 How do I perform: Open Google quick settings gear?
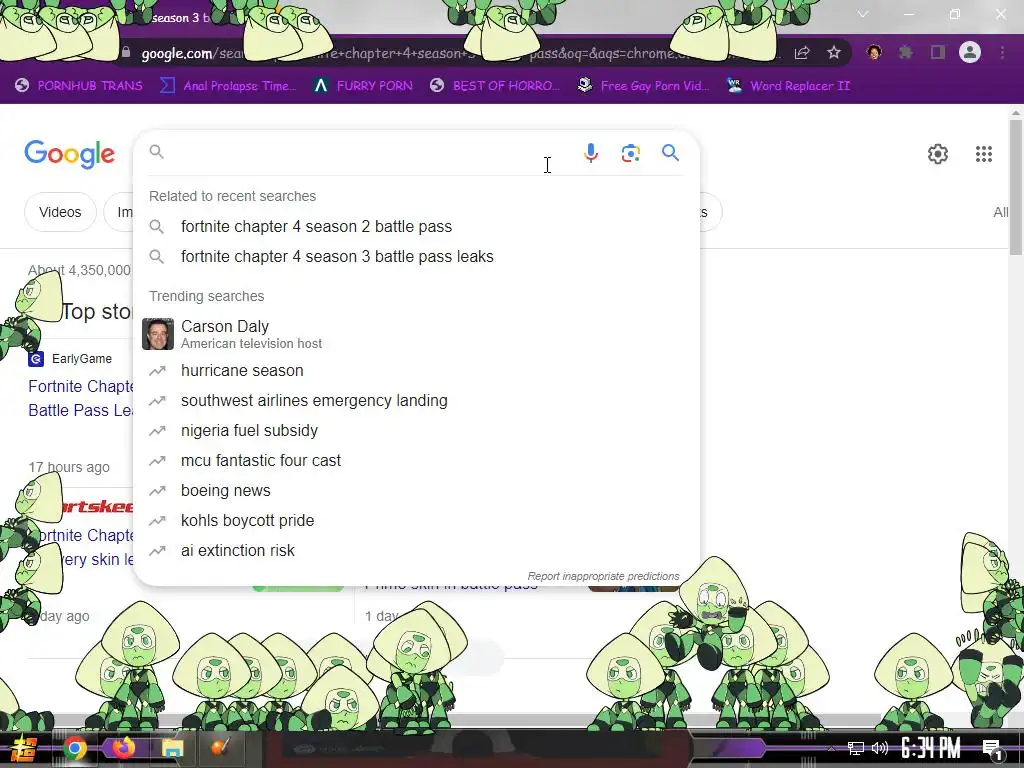tap(938, 154)
